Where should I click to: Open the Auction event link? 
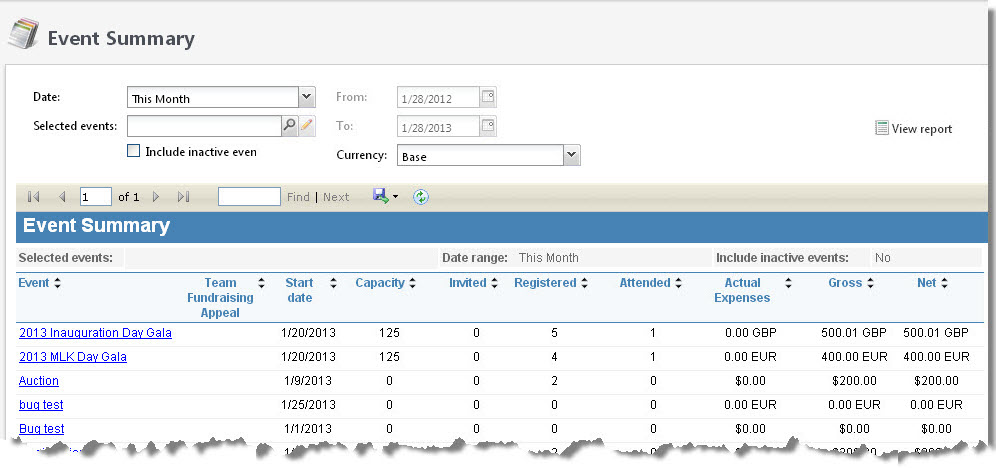39,381
